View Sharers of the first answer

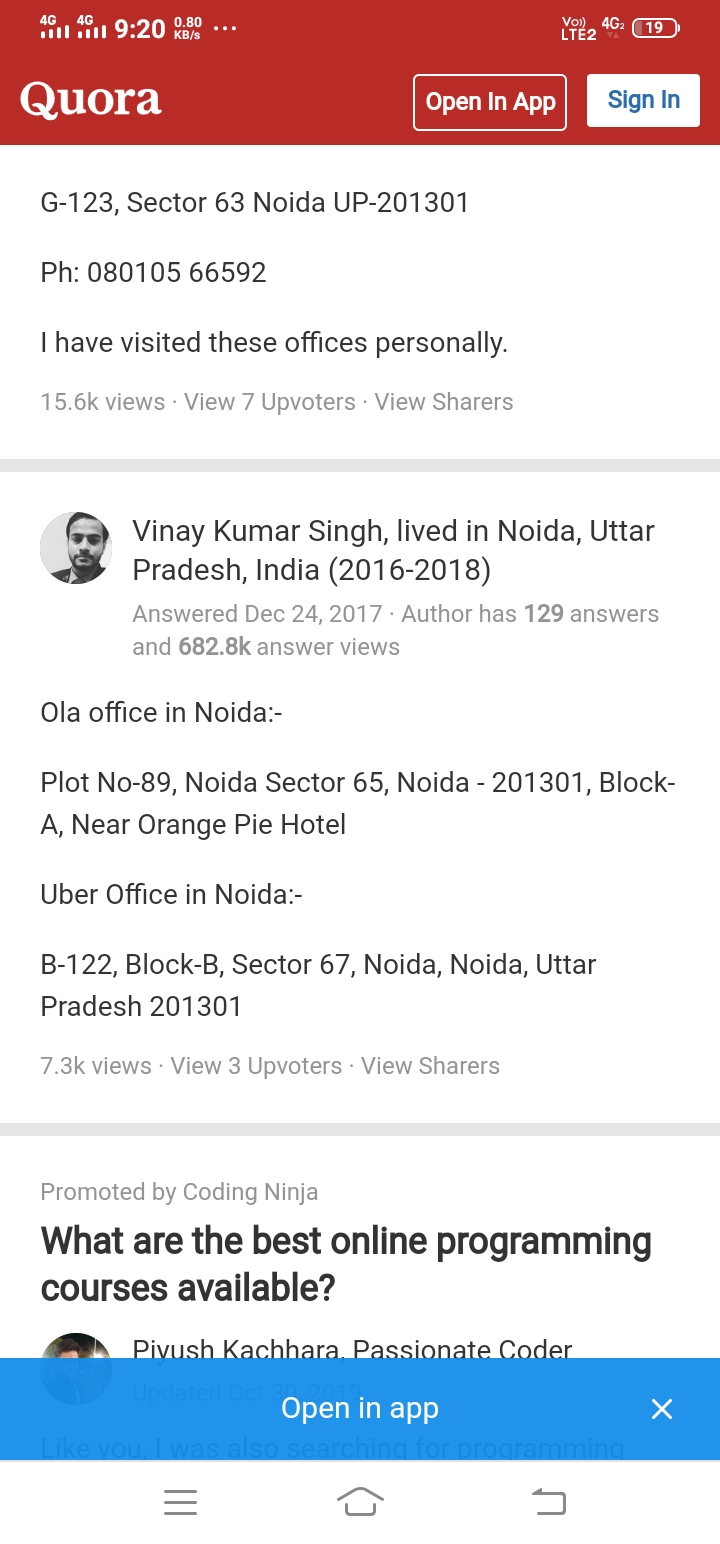(x=444, y=402)
